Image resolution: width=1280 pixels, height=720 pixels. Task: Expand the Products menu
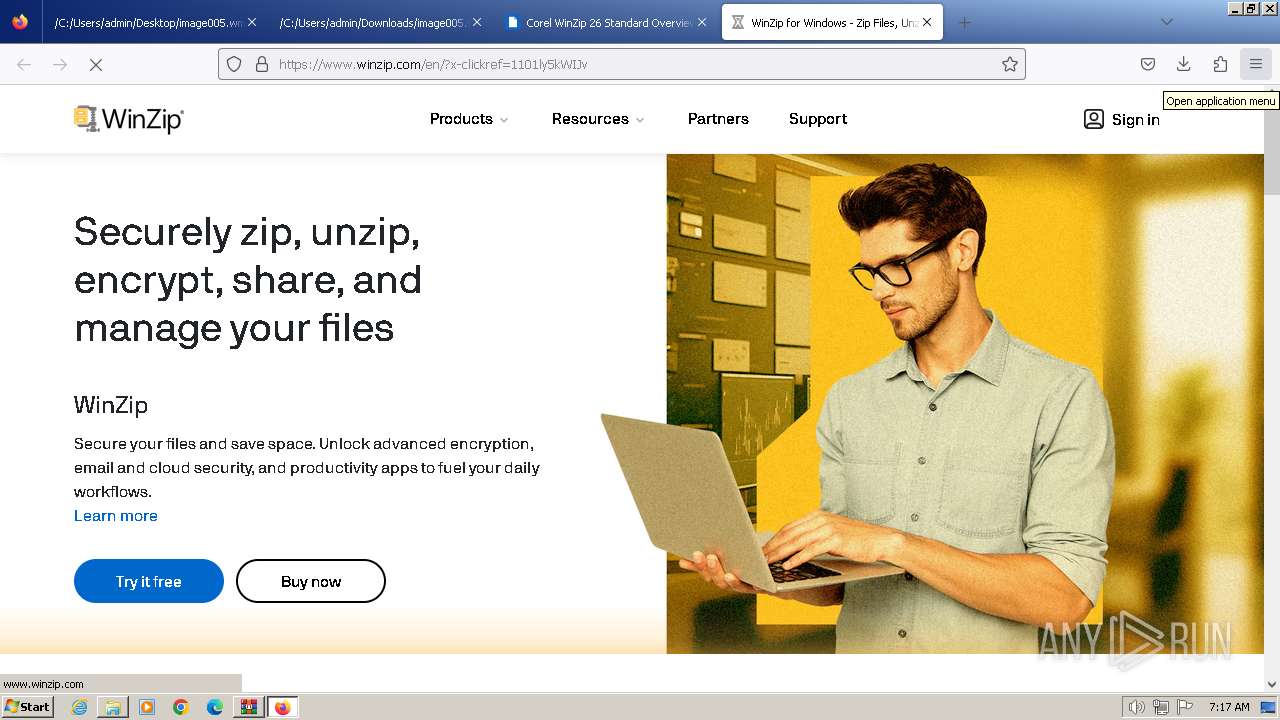[x=470, y=119]
